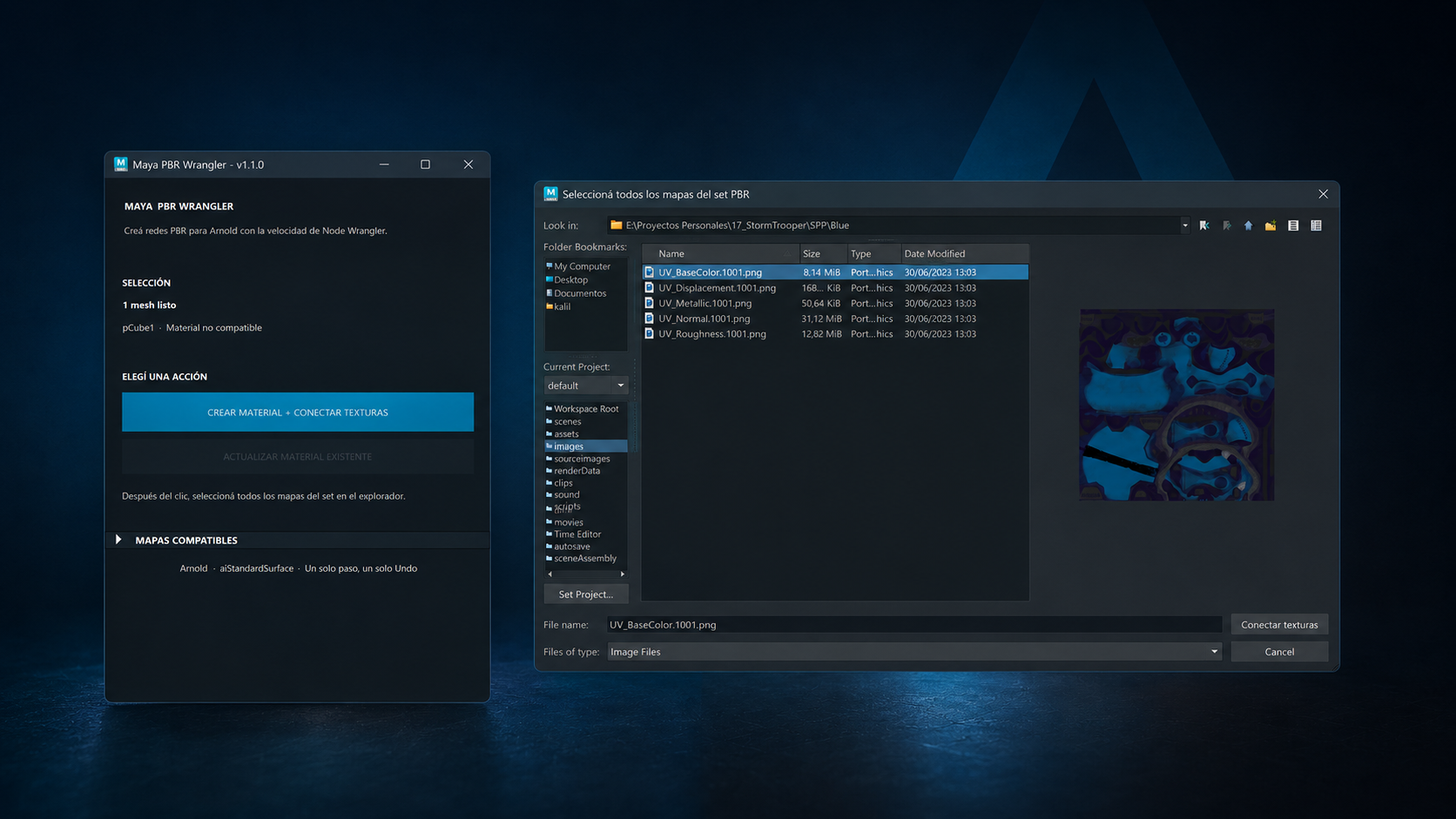This screenshot has height=819, width=1456.
Task: Click the 12,82 MiB size cell
Action: click(x=821, y=334)
